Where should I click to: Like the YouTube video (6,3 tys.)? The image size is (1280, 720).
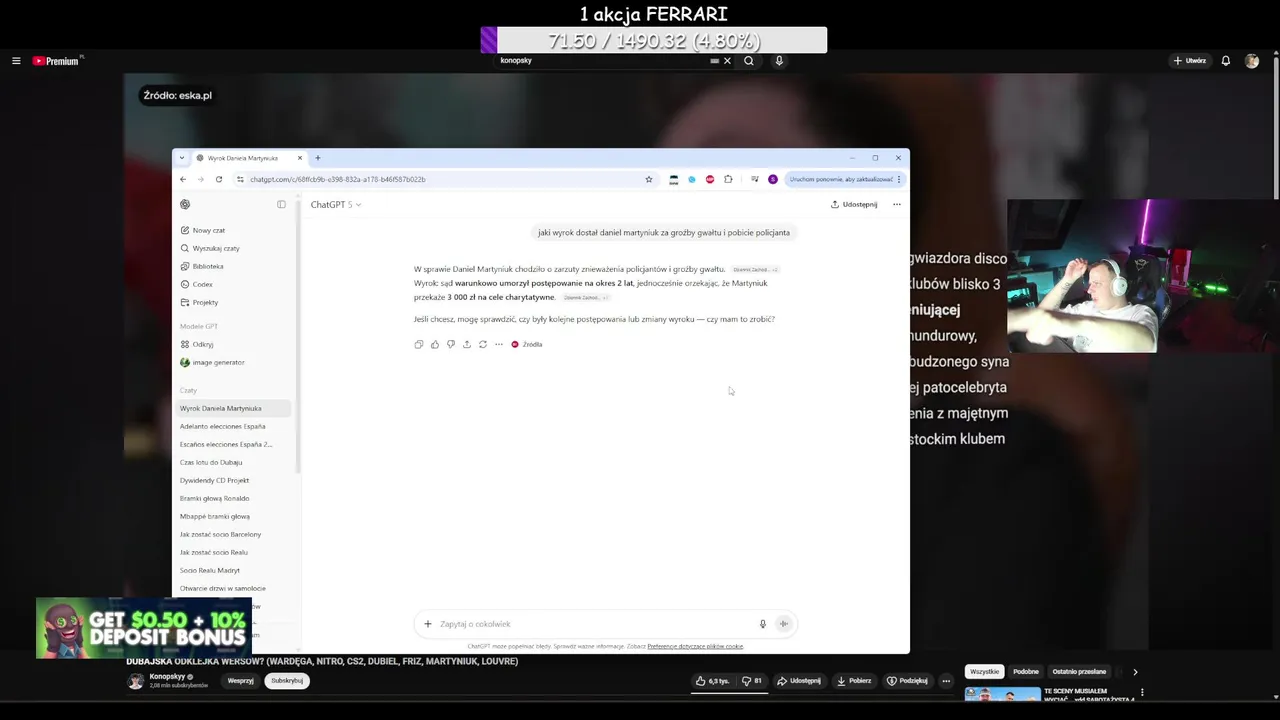click(714, 681)
